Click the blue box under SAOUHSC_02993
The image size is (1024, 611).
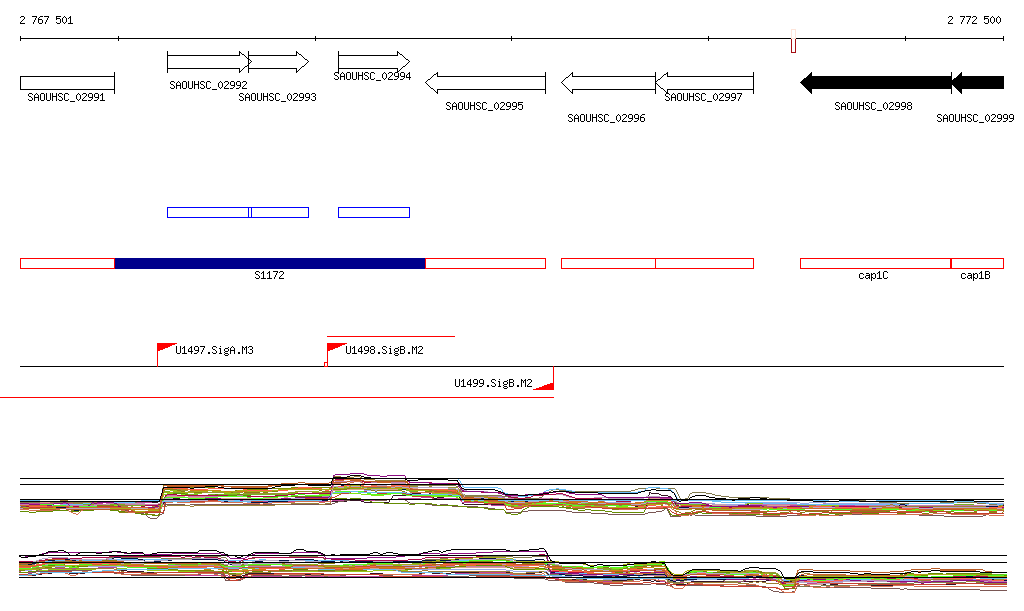pyautogui.click(x=280, y=212)
